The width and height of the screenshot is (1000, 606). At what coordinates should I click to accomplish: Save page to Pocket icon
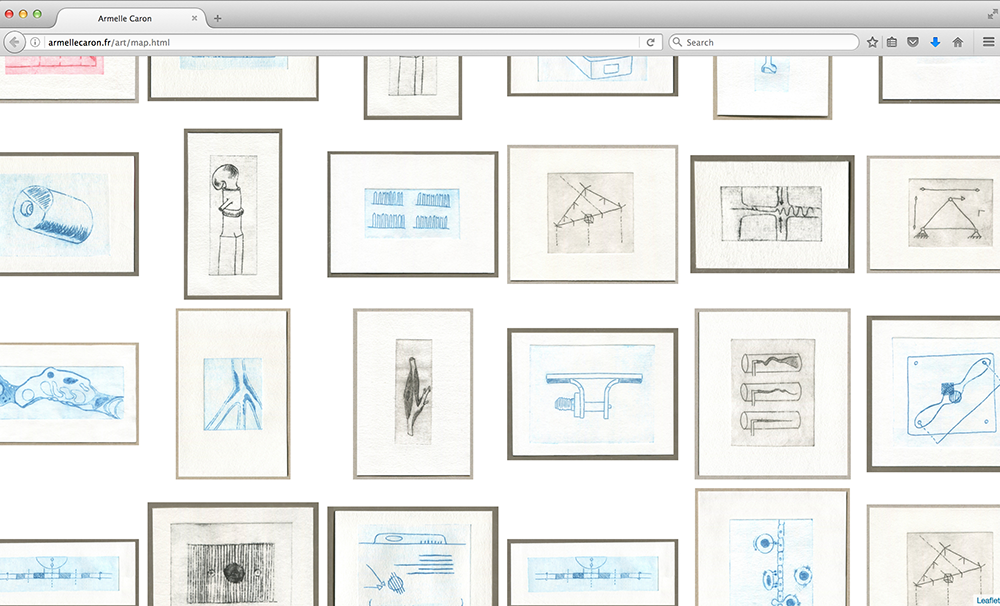point(913,42)
